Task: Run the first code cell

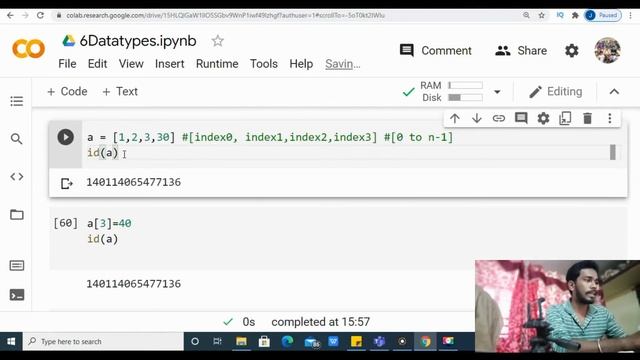Action: pos(65,137)
